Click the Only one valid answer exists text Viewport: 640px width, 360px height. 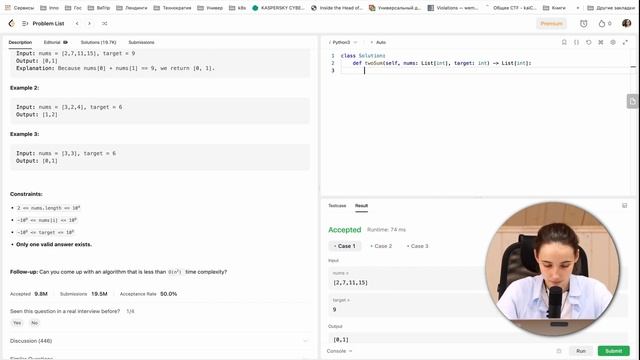point(54,244)
